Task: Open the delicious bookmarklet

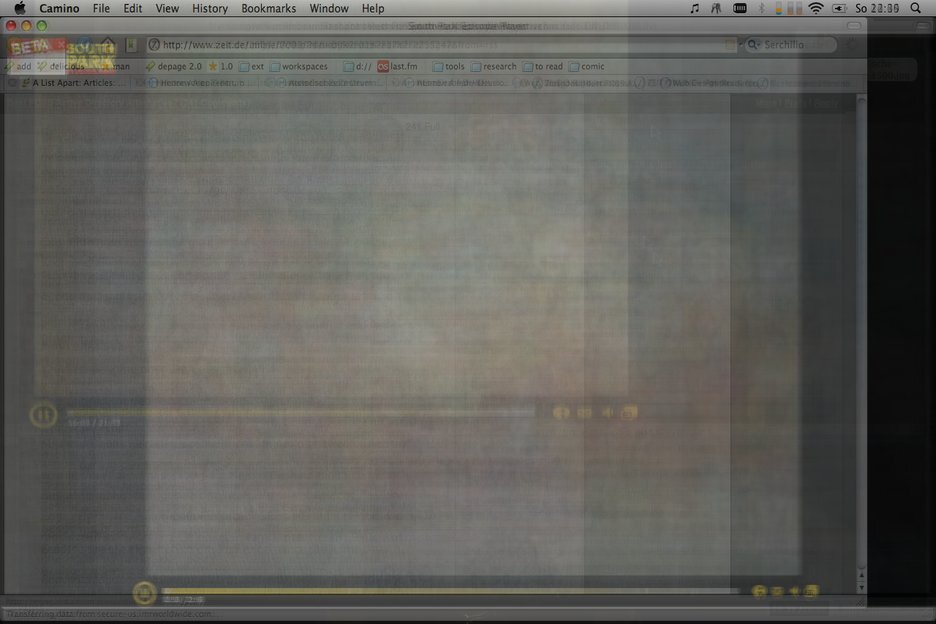Action: point(61,66)
